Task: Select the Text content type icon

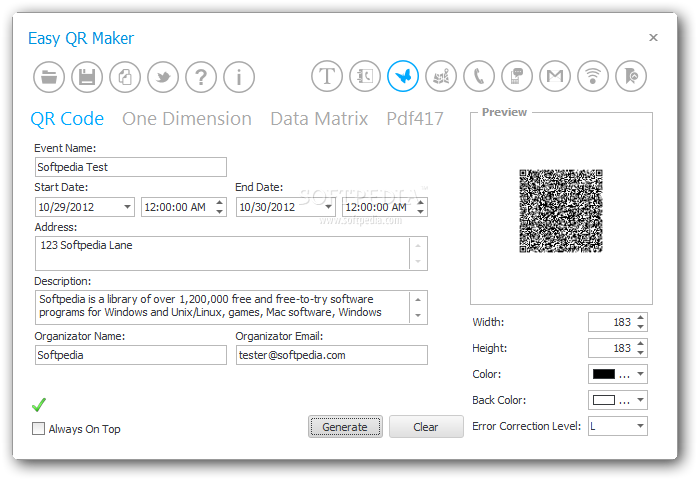Action: (327, 76)
